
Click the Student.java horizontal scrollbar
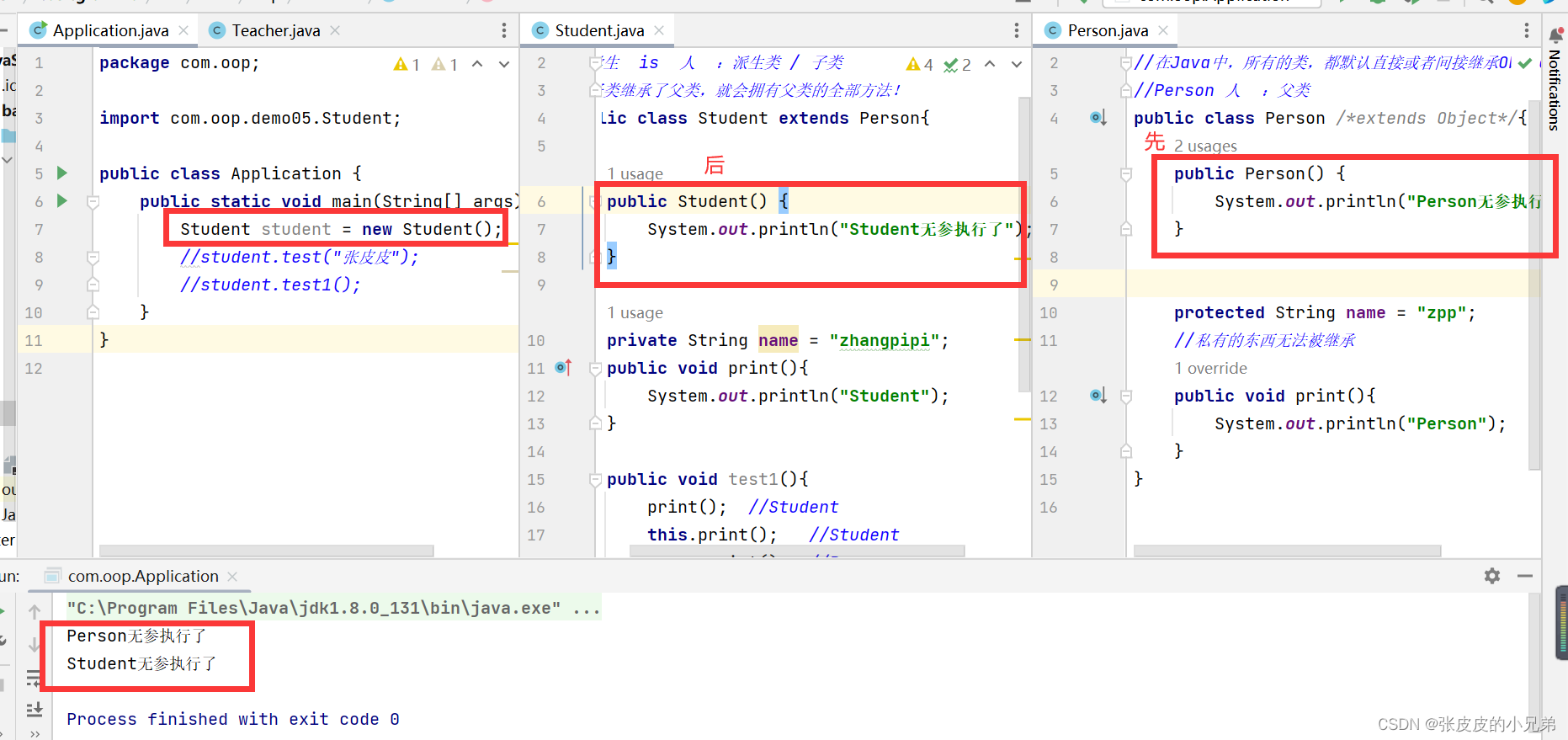tap(797, 551)
